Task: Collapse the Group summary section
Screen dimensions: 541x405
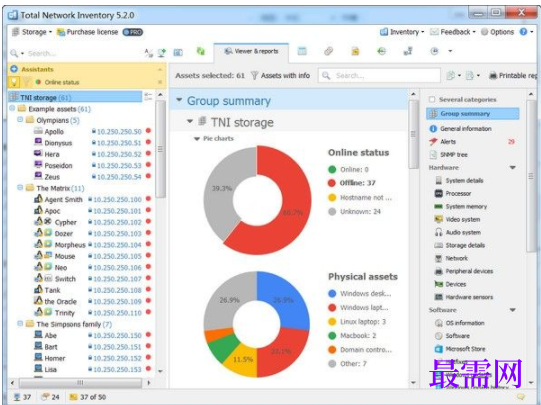Action: tap(179, 100)
